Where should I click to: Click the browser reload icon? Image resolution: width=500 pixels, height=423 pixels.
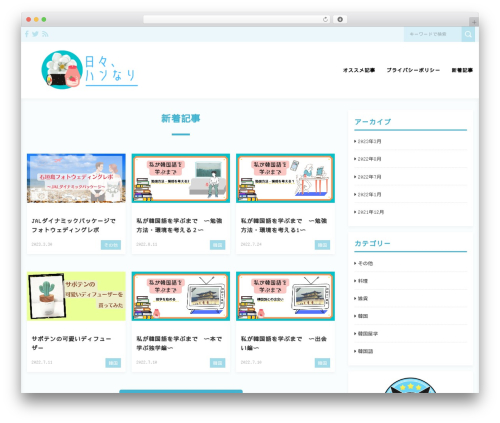[x=325, y=20]
